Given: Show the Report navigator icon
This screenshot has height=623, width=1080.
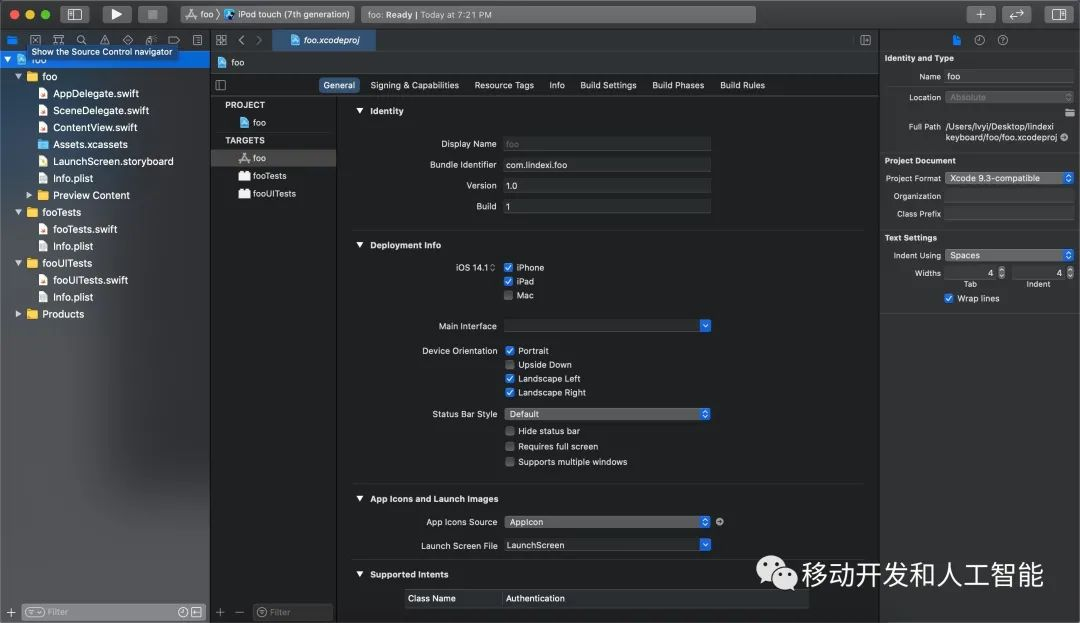Looking at the screenshot, I should (197, 40).
